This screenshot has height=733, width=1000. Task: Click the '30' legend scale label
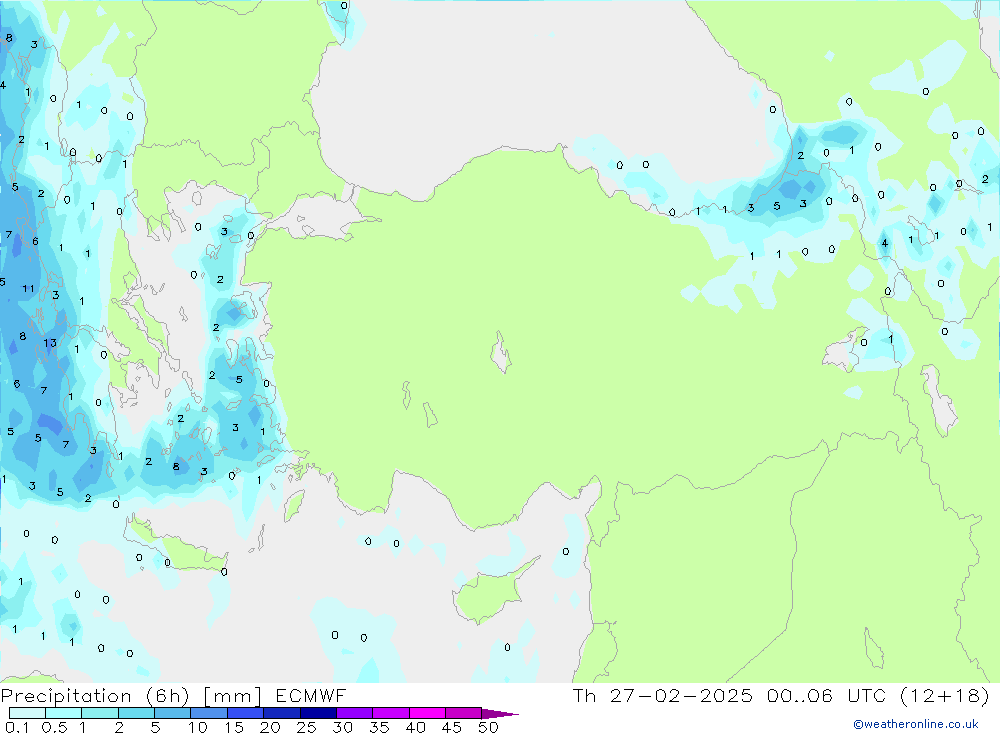tap(343, 727)
